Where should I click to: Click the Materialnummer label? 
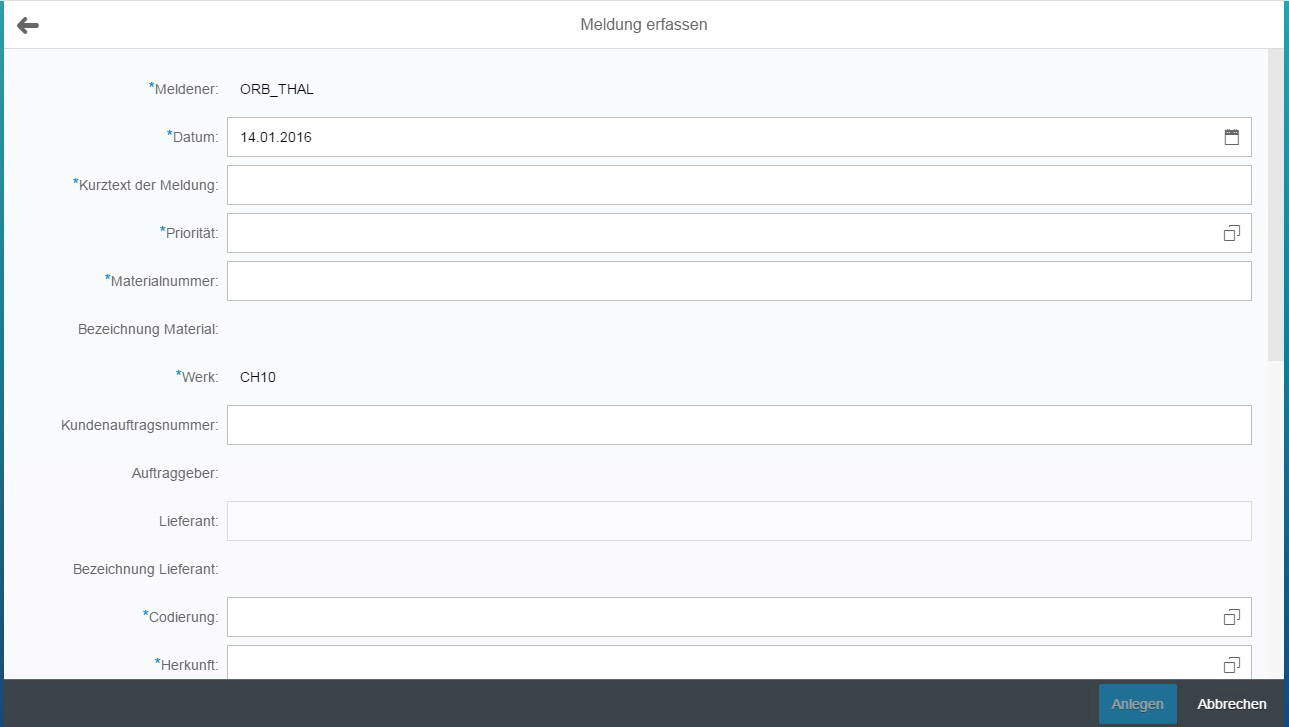162,281
